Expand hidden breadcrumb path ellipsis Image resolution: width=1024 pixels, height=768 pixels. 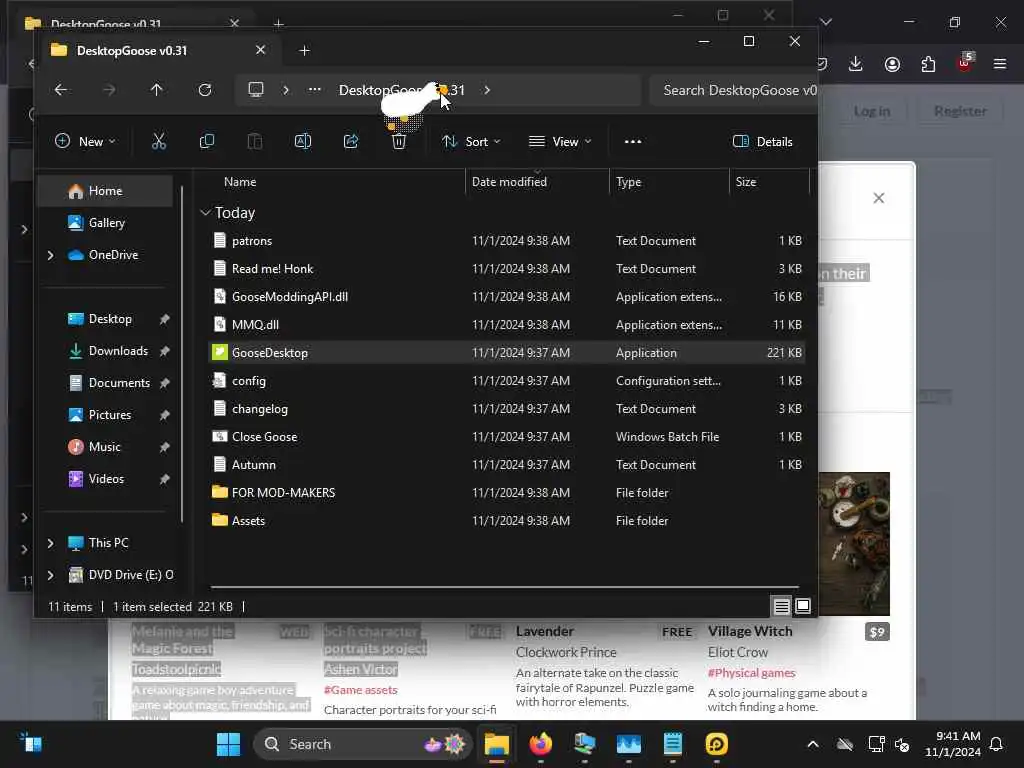pyautogui.click(x=315, y=89)
